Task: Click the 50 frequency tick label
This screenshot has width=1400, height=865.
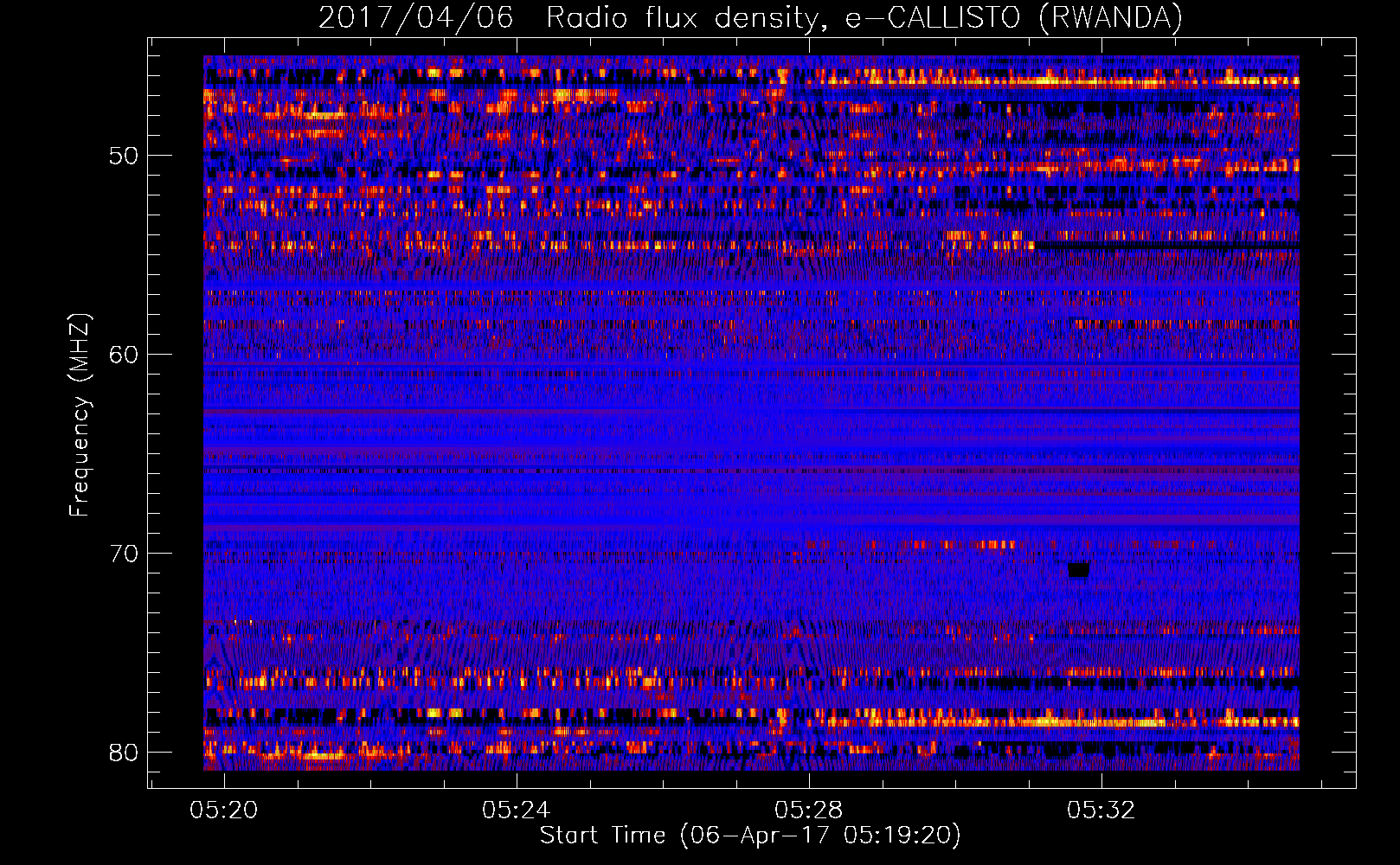Action: coord(124,156)
